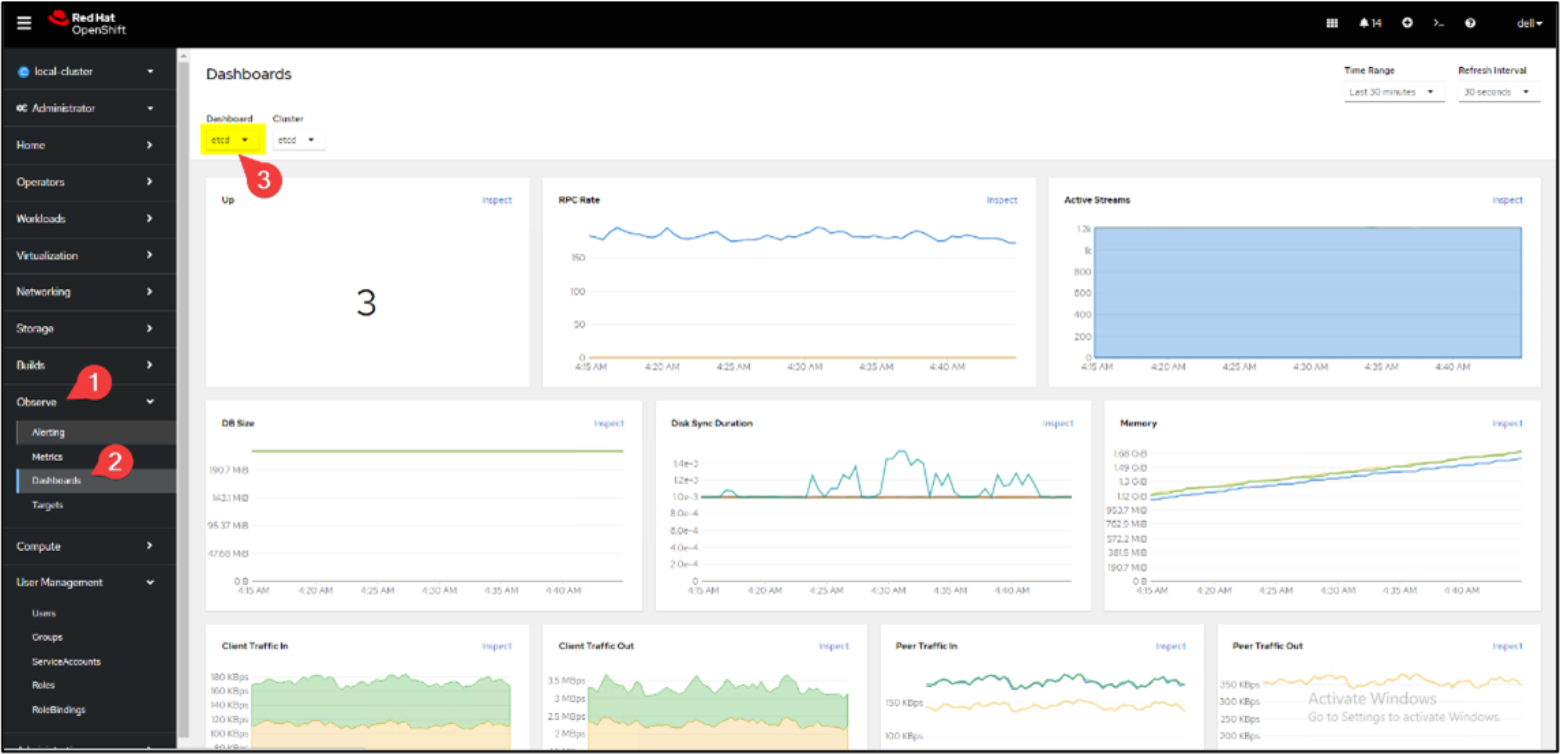The height and width of the screenshot is (755, 1561).
Task: Expand the Builds navigation section
Action: coord(89,365)
